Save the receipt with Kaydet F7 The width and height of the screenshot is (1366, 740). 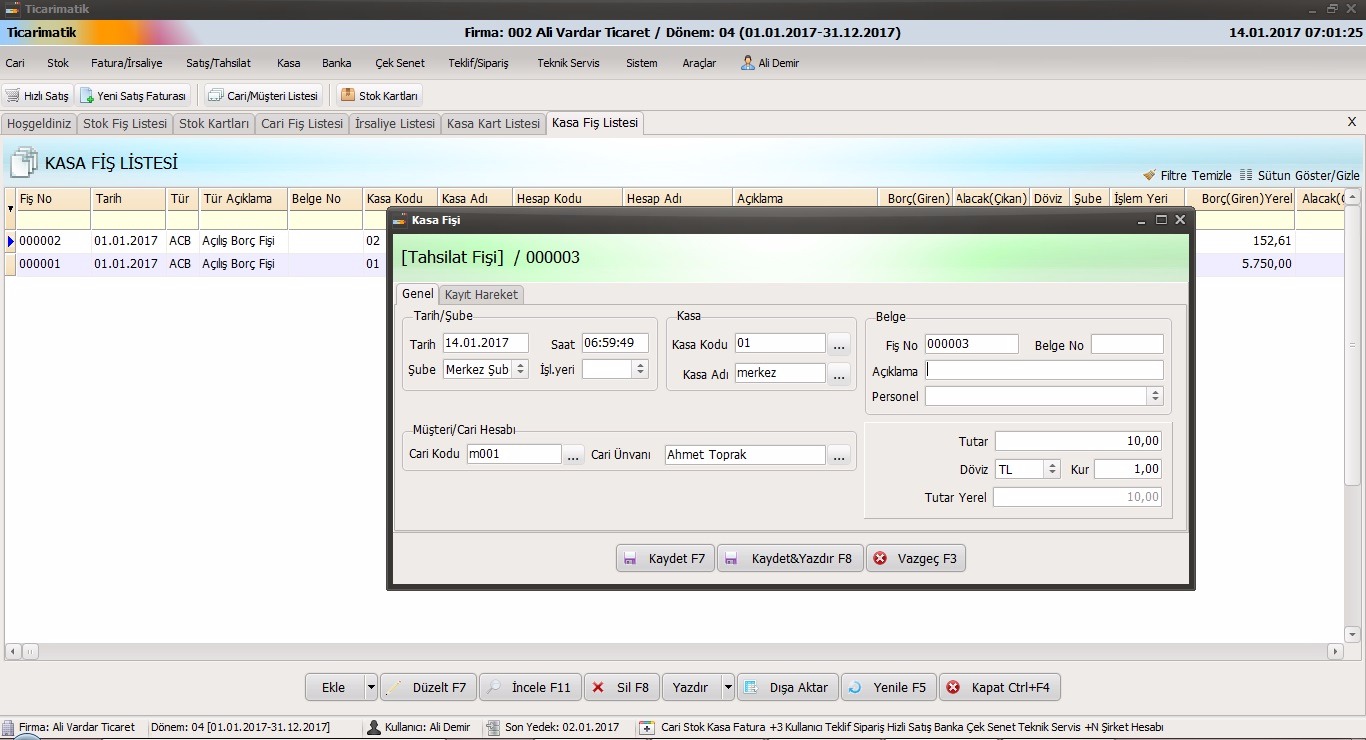pyautogui.click(x=665, y=558)
